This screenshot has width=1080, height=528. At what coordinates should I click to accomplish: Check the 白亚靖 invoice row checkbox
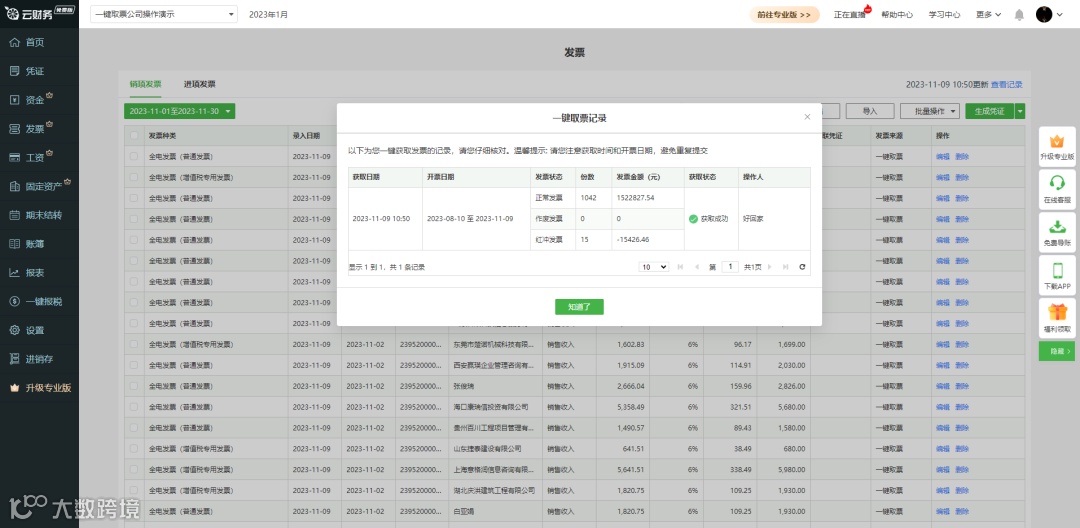tap(134, 511)
